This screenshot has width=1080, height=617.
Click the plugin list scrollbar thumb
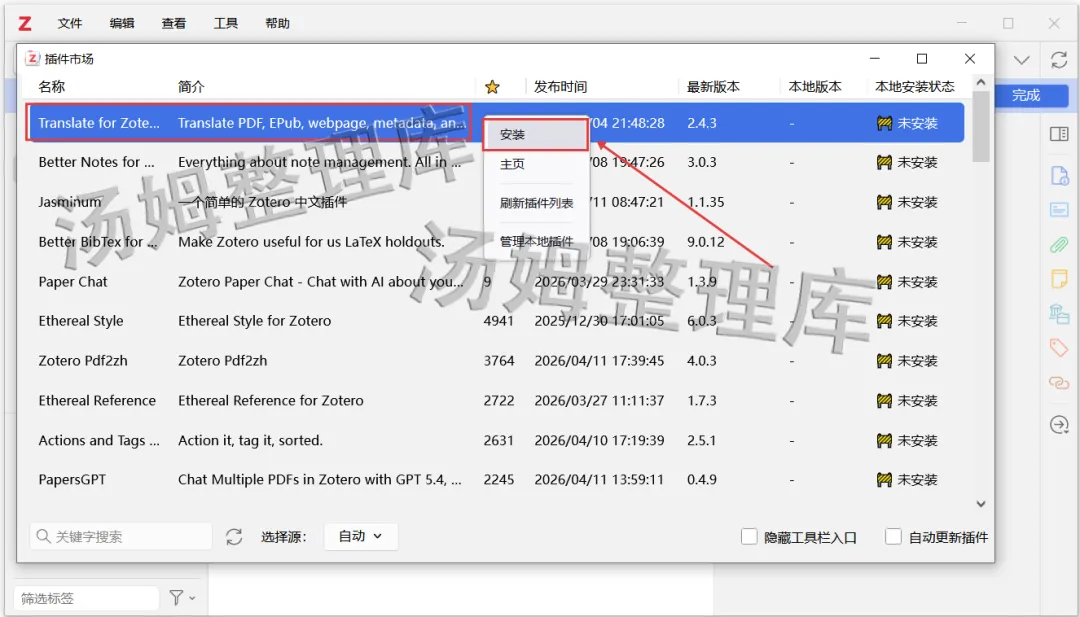tap(981, 127)
